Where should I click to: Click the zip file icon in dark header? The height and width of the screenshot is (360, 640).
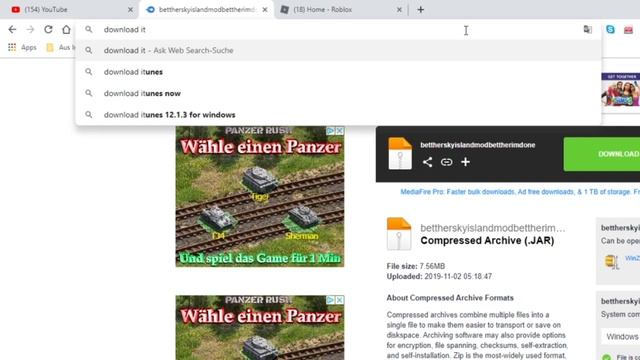[400, 153]
